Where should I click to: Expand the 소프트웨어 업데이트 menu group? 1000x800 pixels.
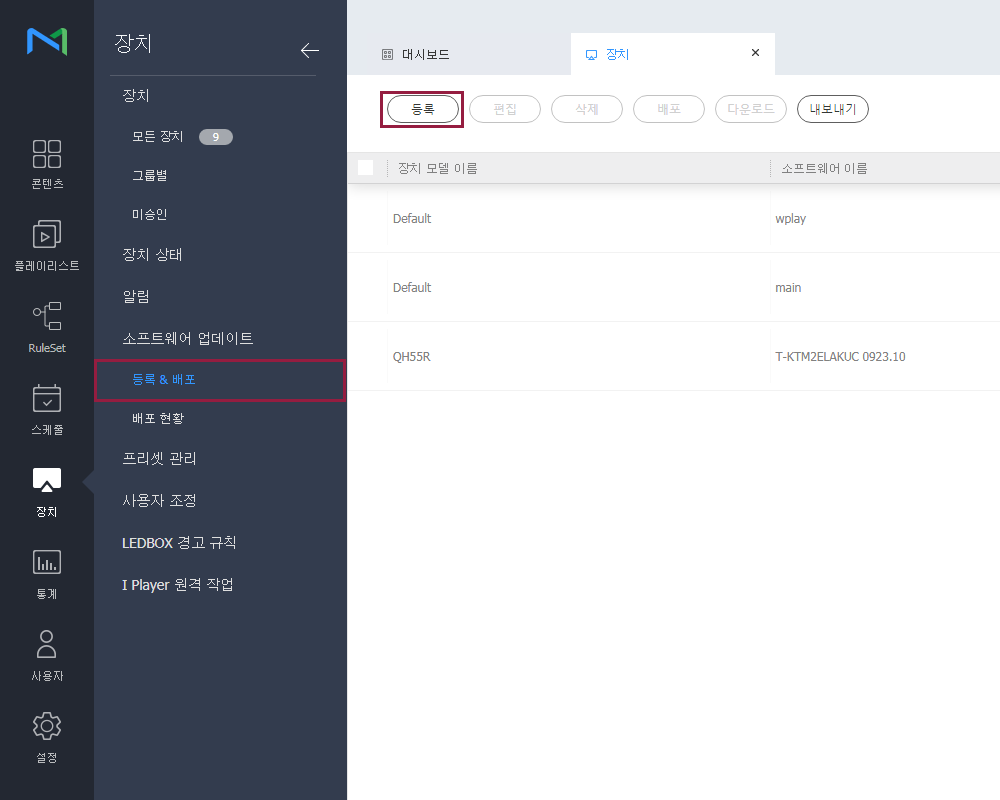(x=188, y=338)
